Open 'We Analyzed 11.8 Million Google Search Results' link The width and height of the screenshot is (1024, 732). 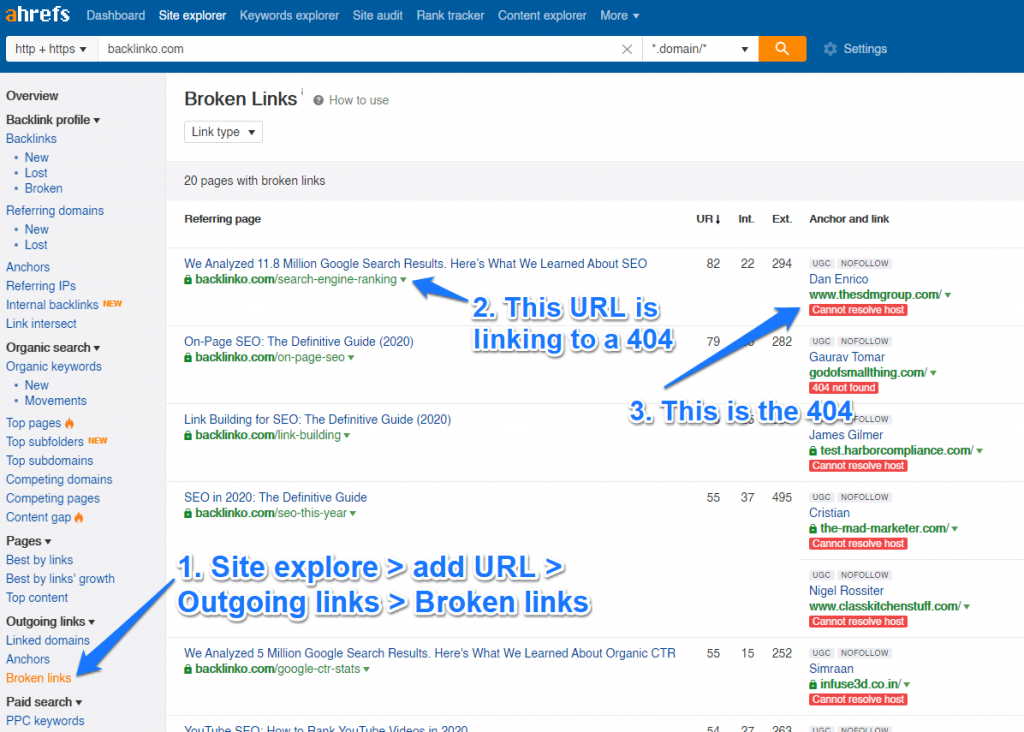(x=415, y=263)
